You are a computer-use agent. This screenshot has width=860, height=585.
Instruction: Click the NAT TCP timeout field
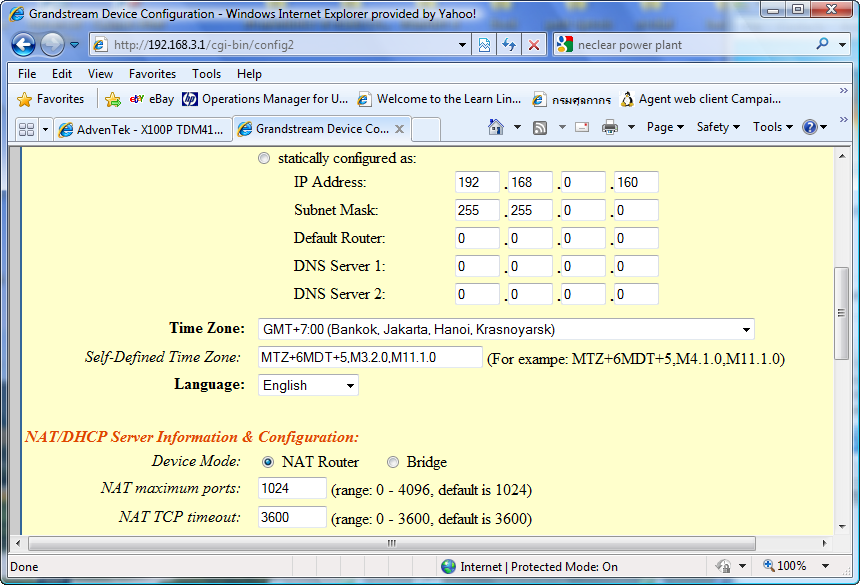click(x=292, y=517)
